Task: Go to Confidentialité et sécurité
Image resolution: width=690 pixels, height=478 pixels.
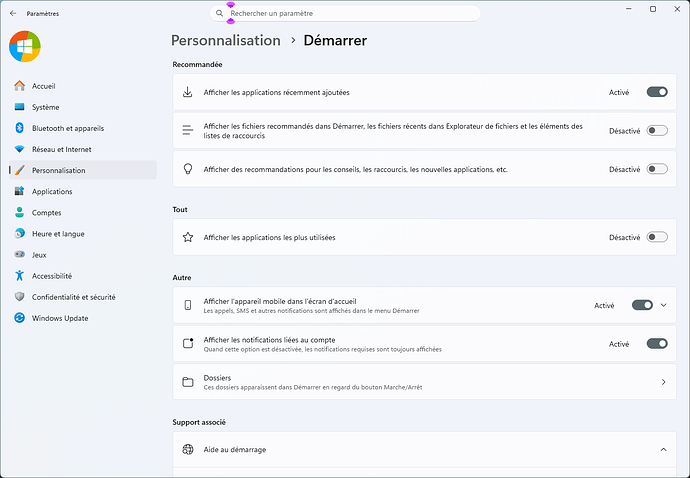Action: tap(83, 297)
